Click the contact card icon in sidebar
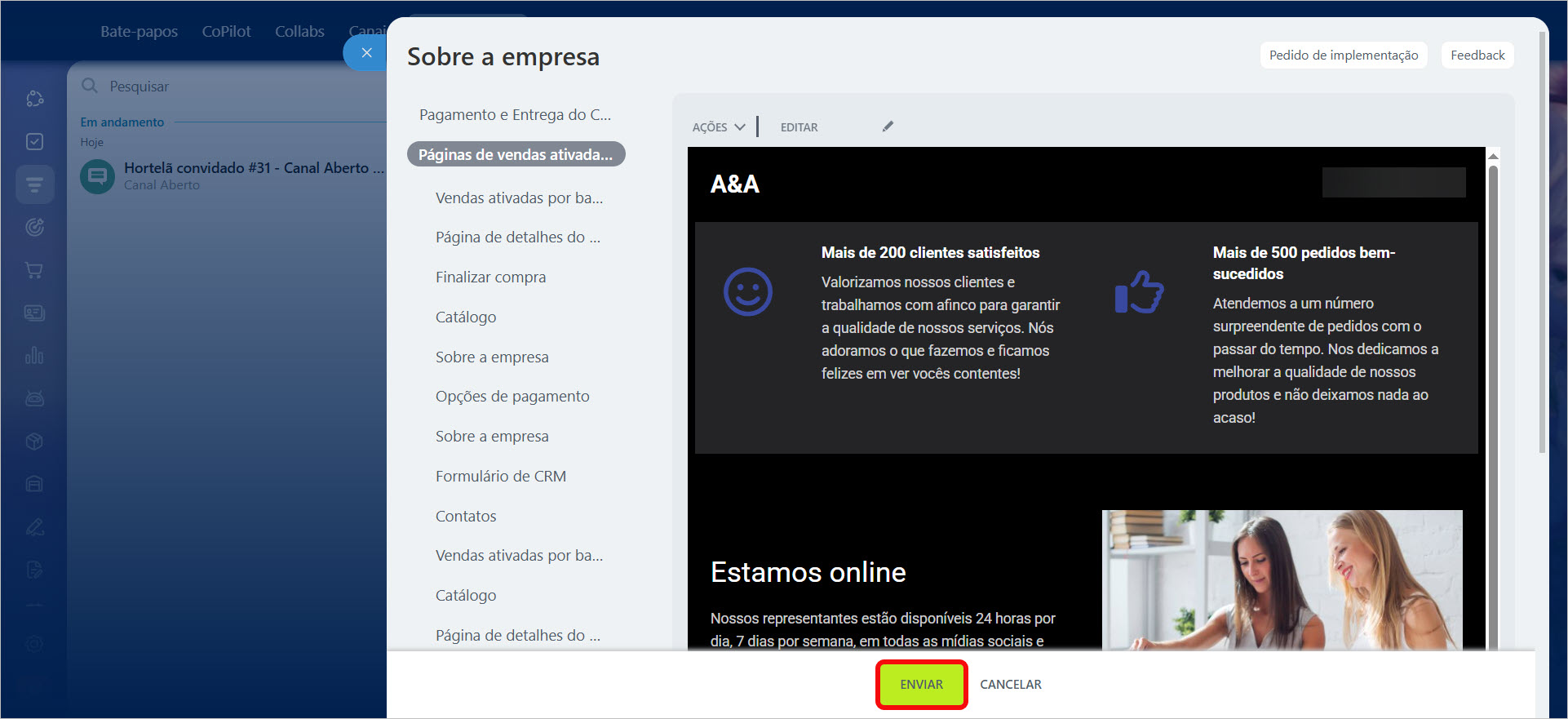 coord(34,313)
